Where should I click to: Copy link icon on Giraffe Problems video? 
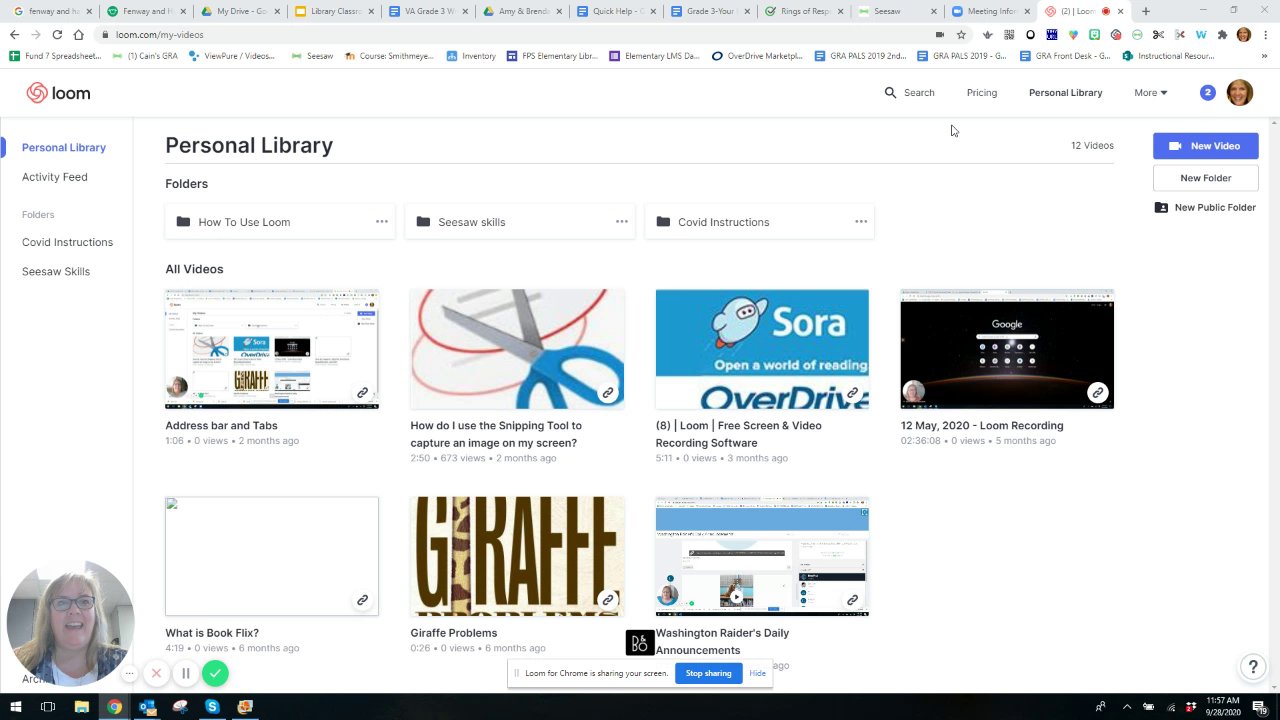(607, 600)
